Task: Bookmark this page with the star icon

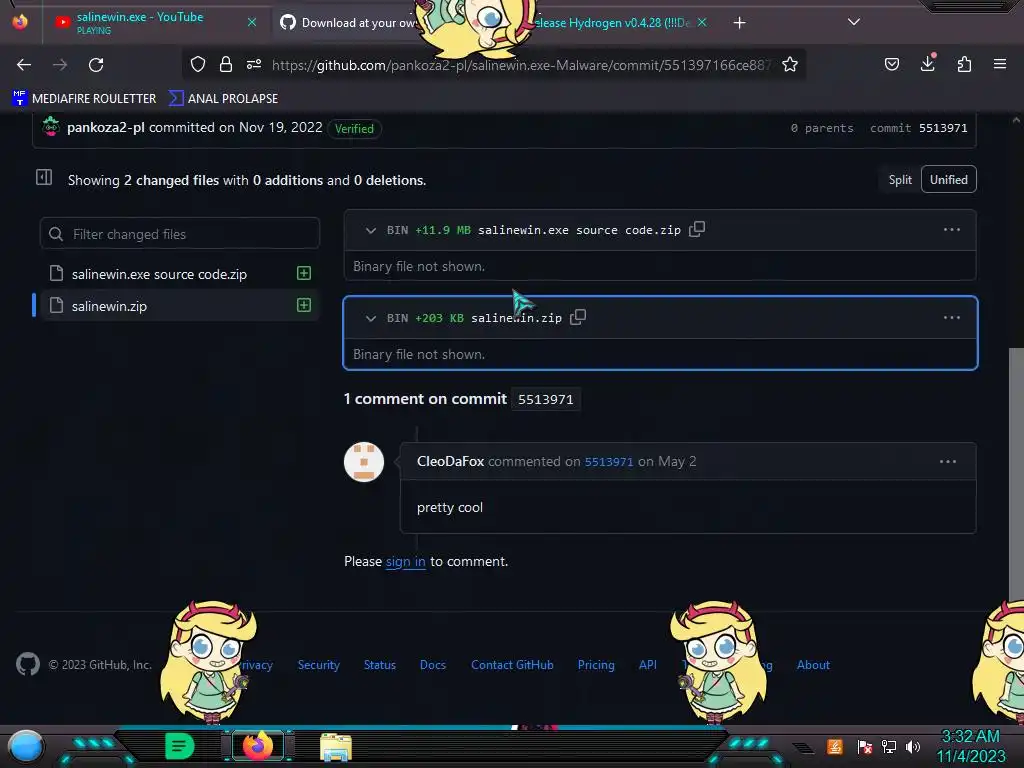Action: click(790, 64)
